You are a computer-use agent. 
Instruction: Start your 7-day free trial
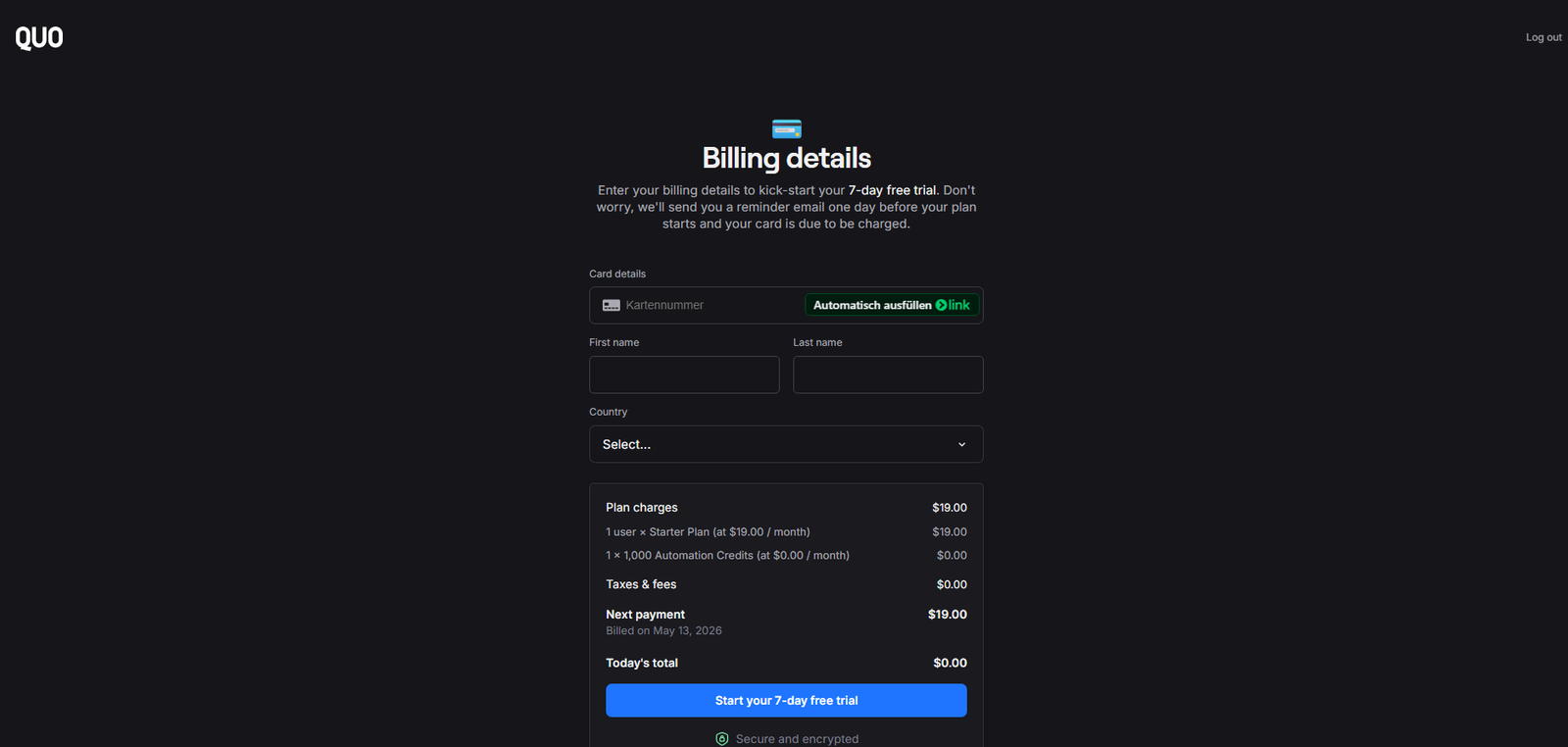coord(786,700)
